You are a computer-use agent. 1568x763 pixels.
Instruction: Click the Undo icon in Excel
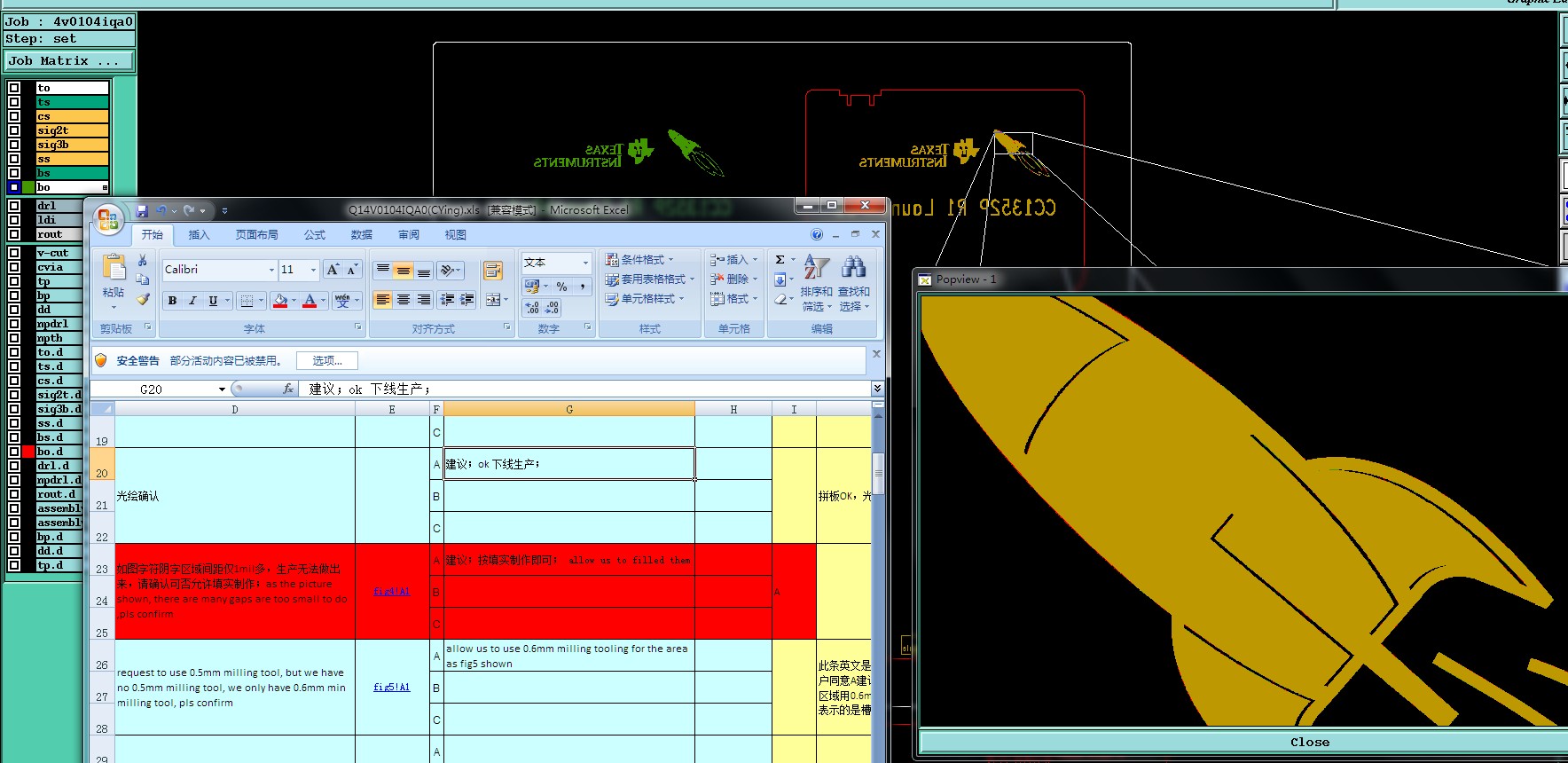(x=161, y=211)
